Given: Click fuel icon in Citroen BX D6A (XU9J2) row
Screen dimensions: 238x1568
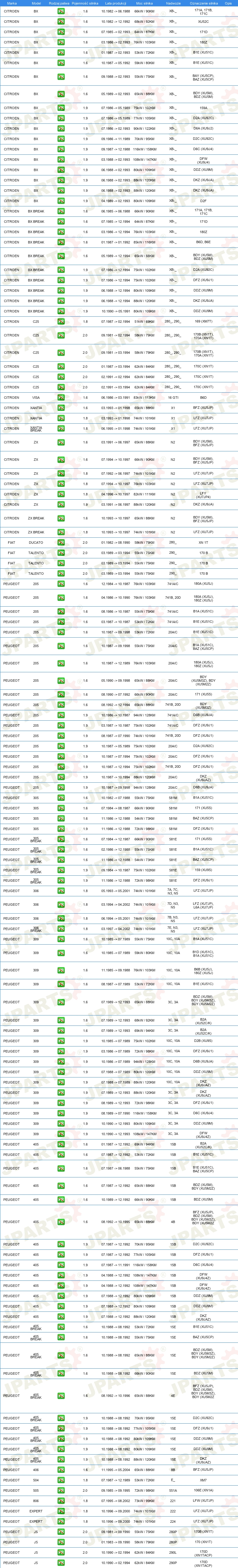Looking at the screenshot, I should click(61, 129).
